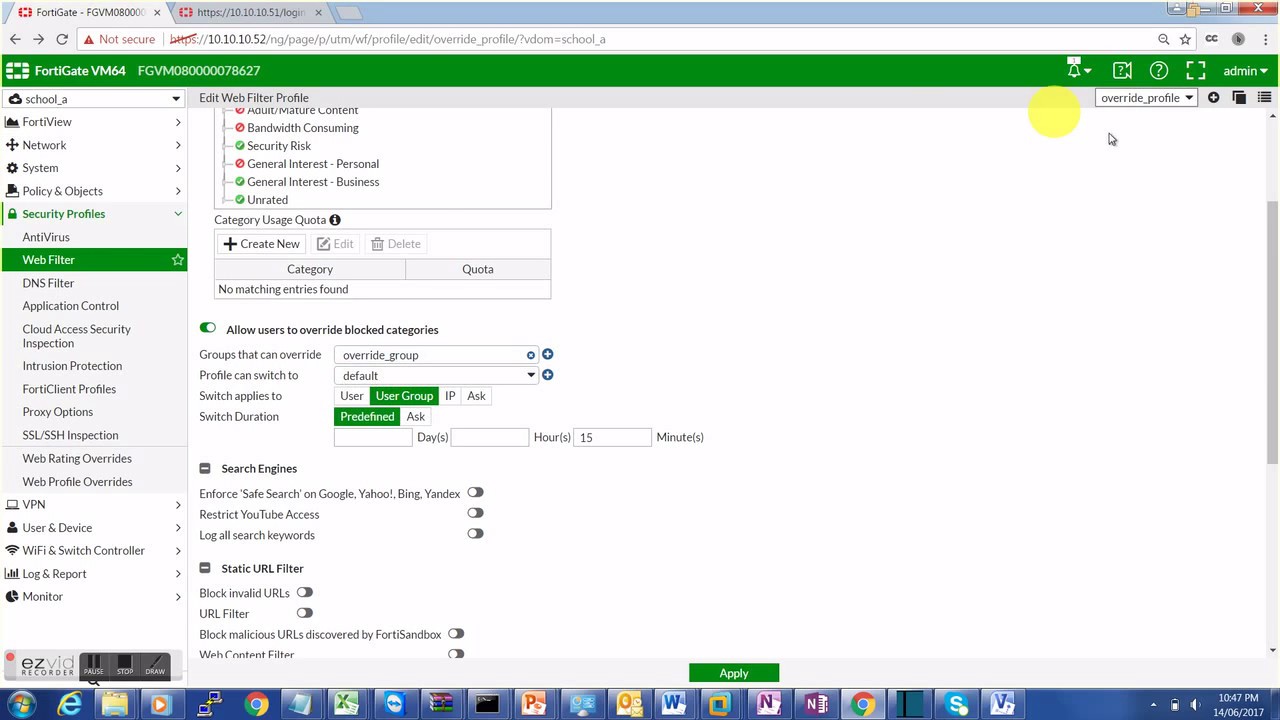Screen dimensions: 1280x720
Task: Open Intrusion Protection in sidebar
Action: coord(72,366)
